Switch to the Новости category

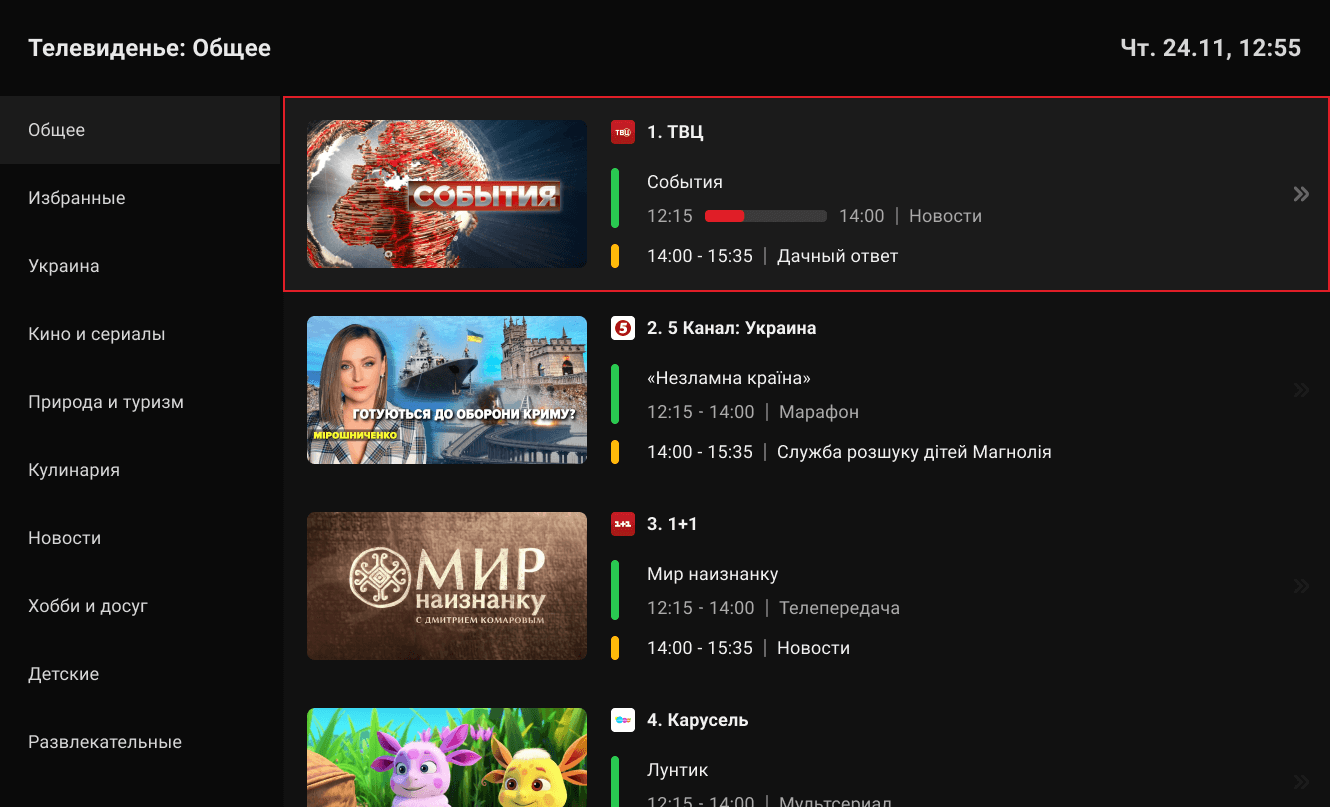pyautogui.click(x=140, y=538)
